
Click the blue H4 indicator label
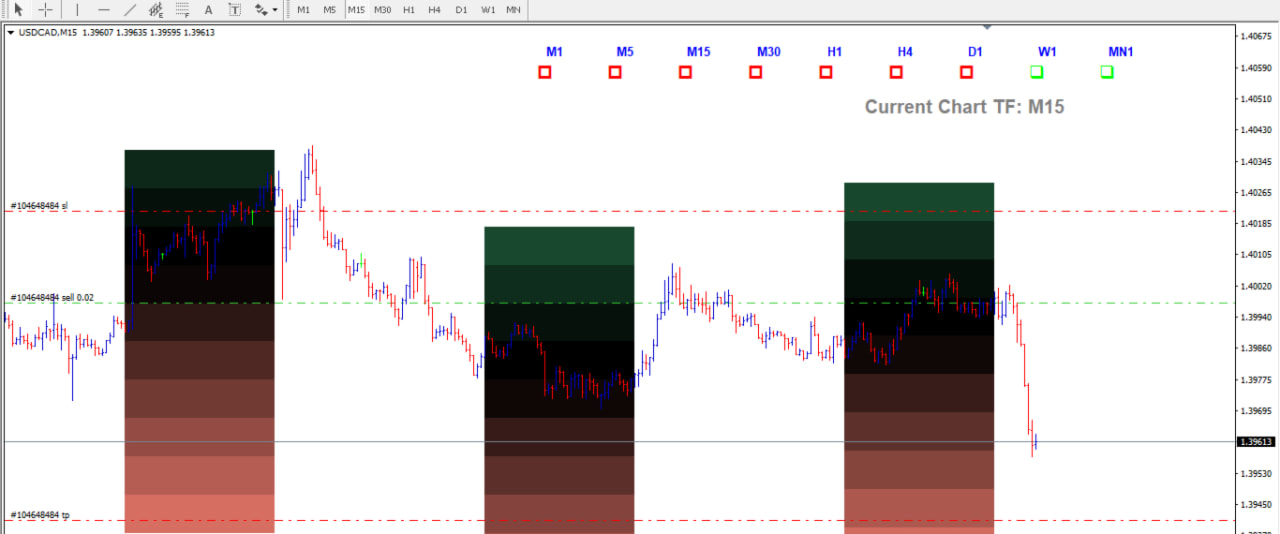[905, 51]
